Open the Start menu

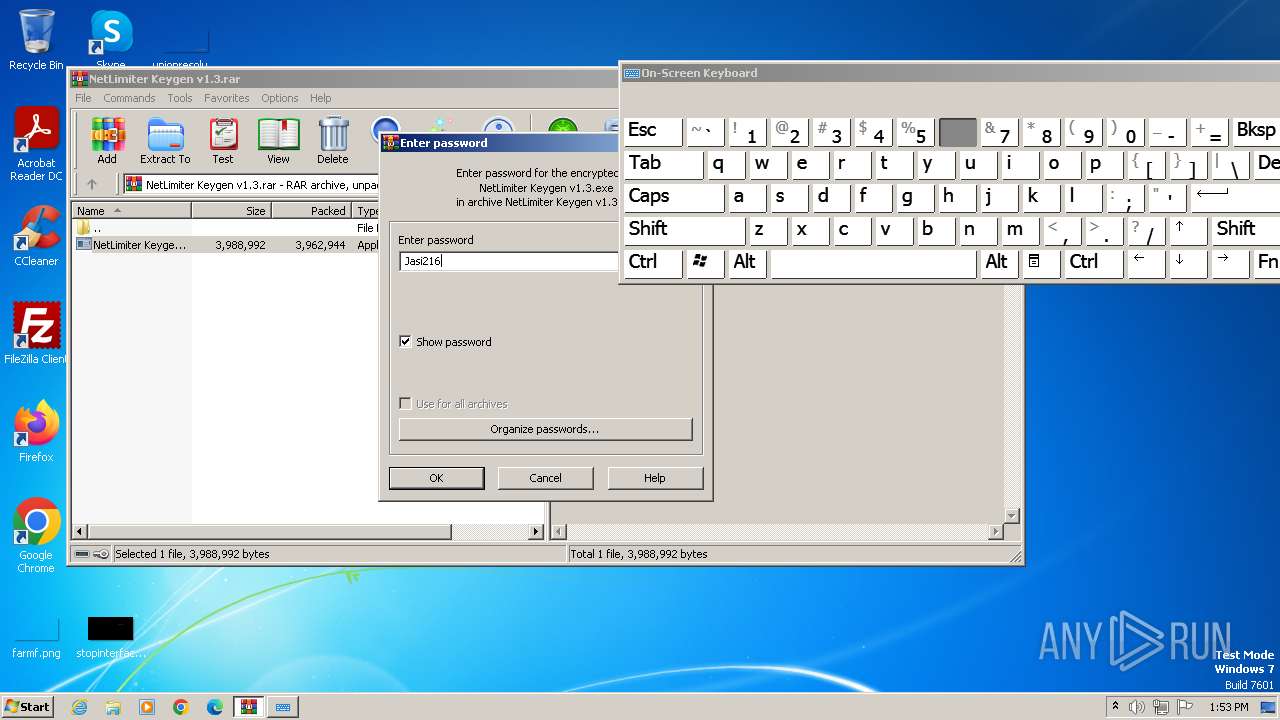point(28,707)
